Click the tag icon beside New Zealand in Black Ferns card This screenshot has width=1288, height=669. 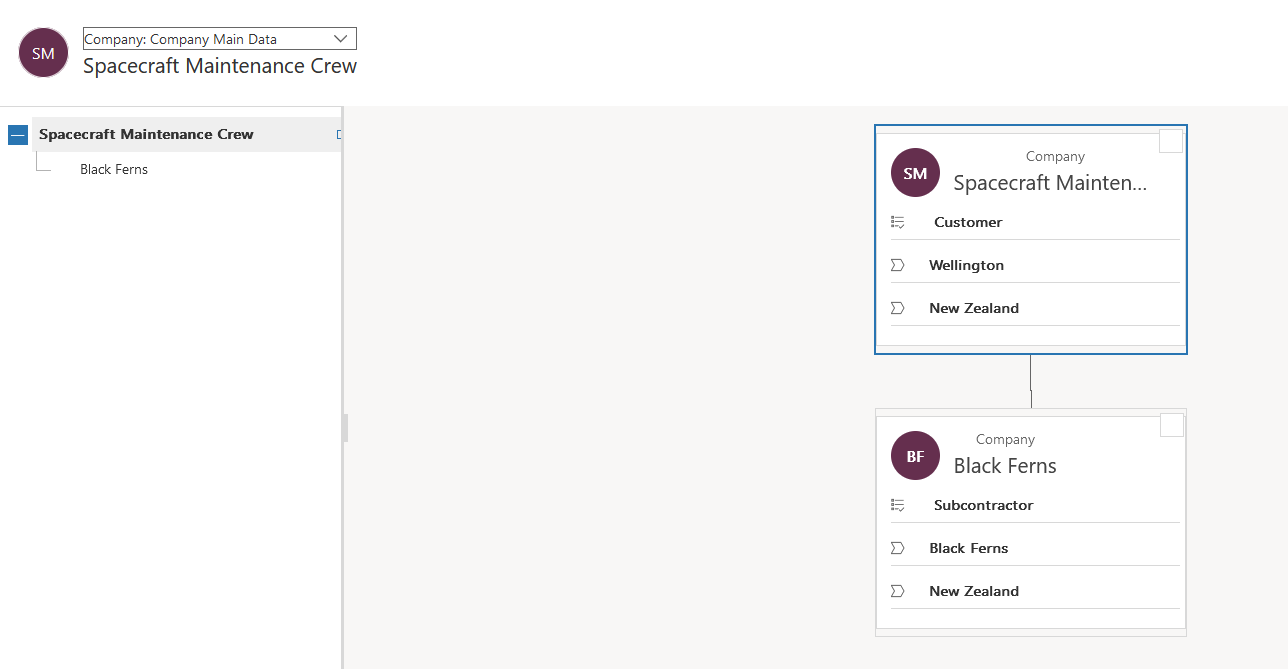pos(898,591)
